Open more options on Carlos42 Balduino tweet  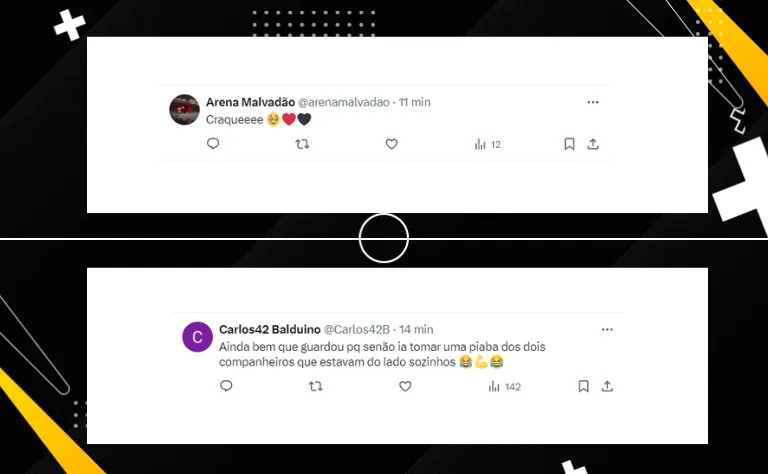(x=607, y=330)
